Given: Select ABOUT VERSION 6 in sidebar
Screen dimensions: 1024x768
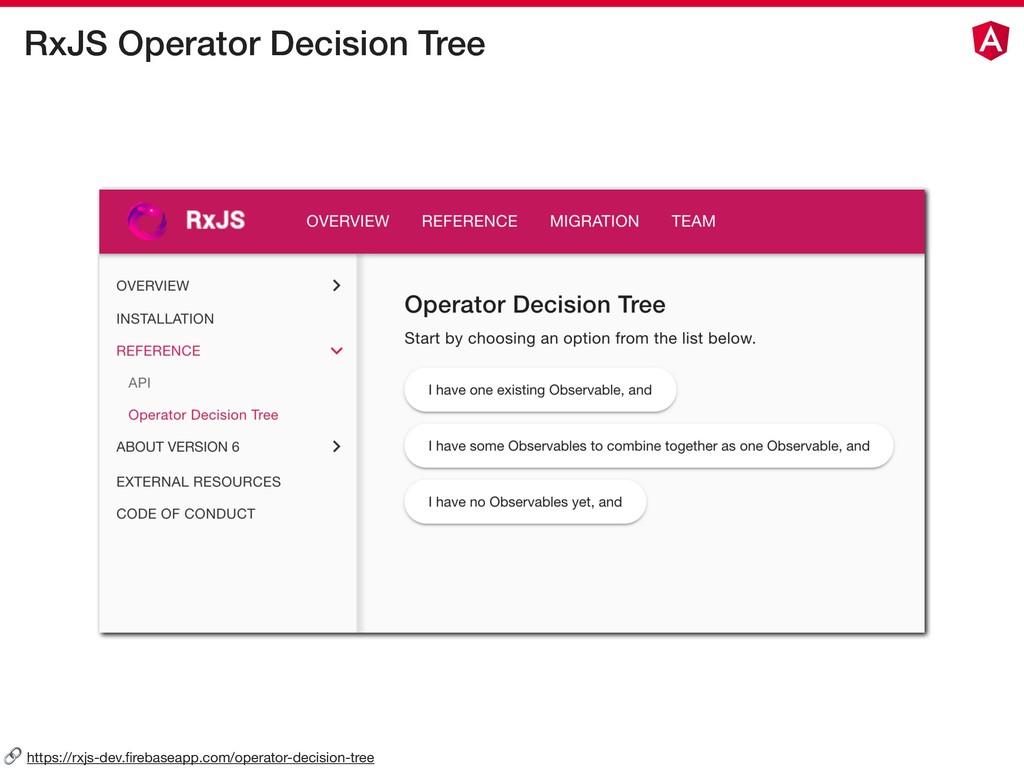Looking at the screenshot, I should [x=178, y=447].
